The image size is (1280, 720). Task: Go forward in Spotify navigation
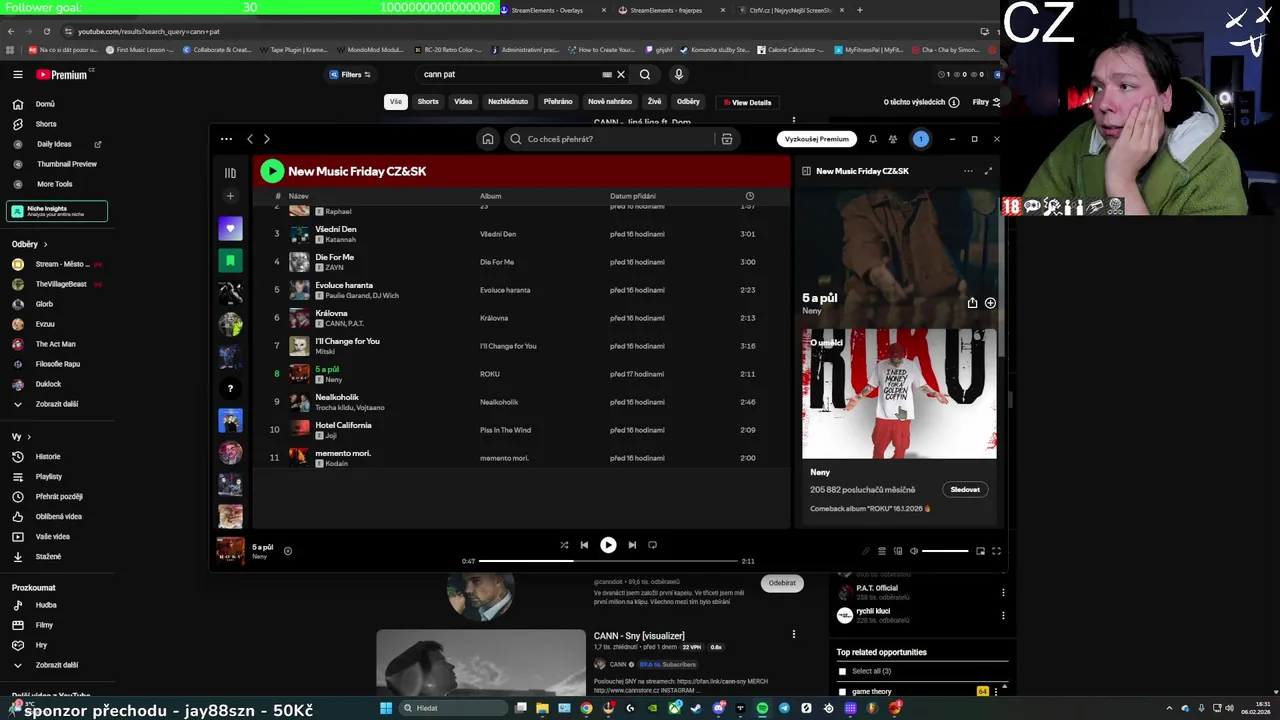(x=266, y=139)
